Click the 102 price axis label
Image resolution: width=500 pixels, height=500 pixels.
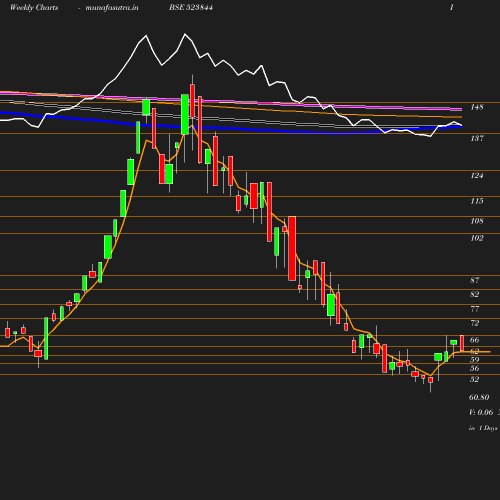tap(477, 238)
